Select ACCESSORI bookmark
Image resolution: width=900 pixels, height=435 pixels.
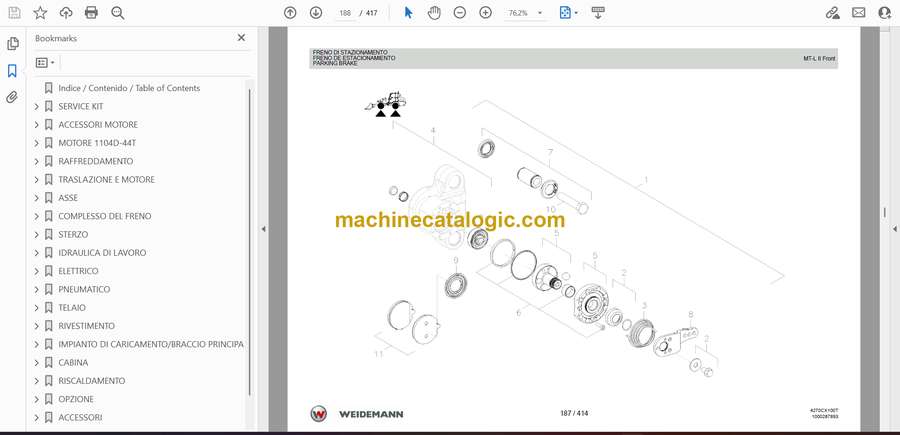[80, 417]
